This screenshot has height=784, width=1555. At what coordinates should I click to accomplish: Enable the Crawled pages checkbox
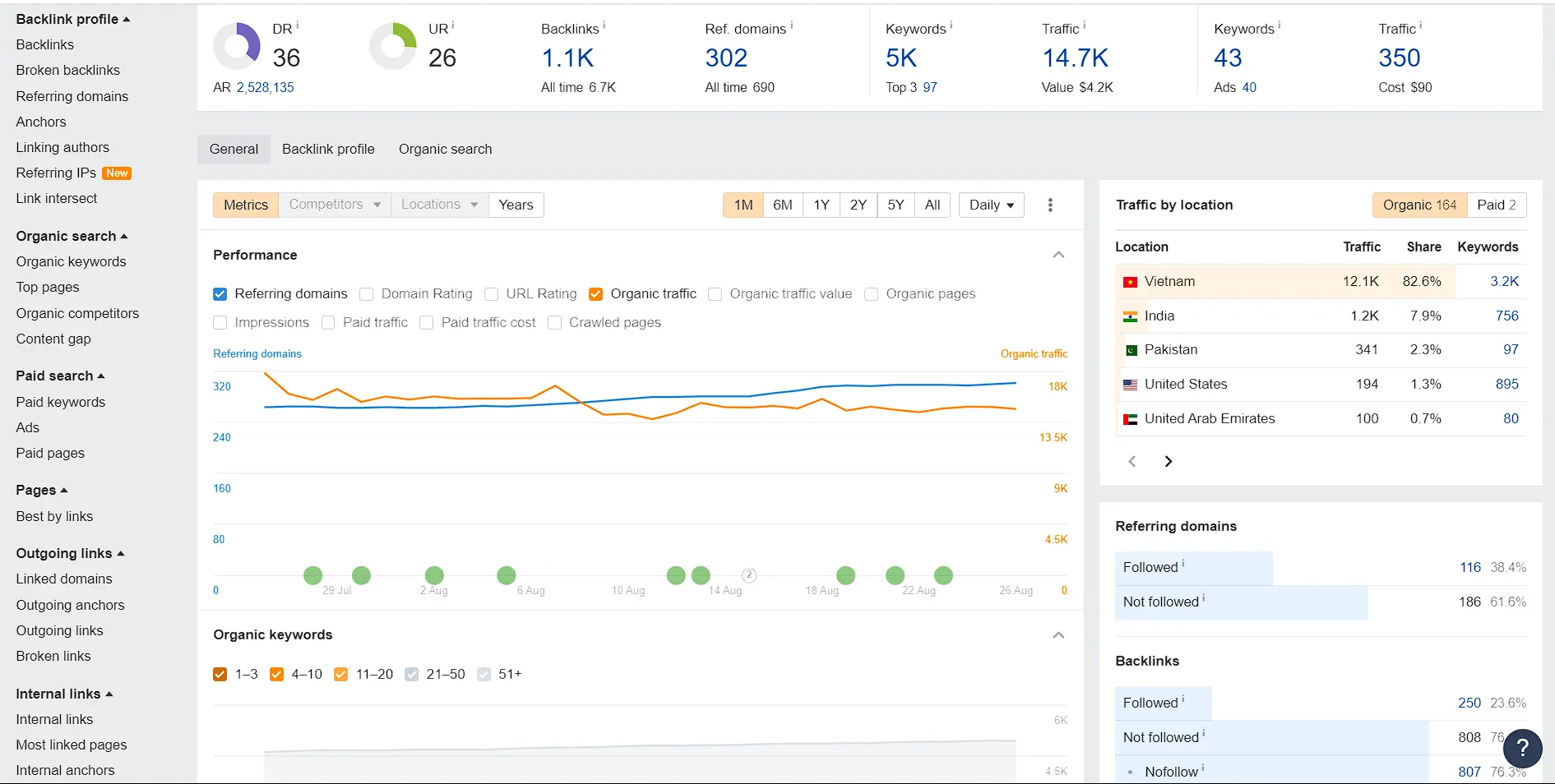pos(555,323)
